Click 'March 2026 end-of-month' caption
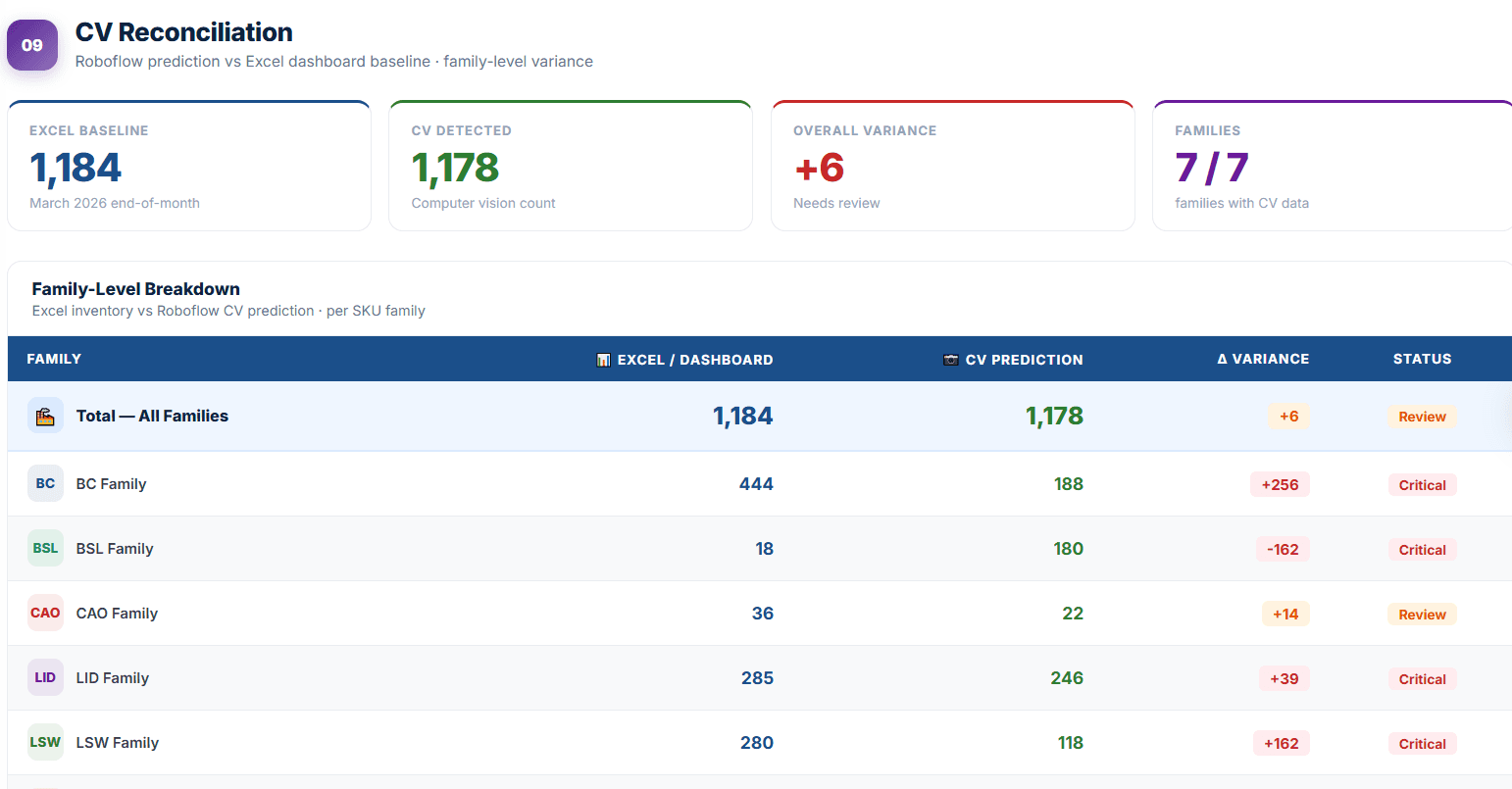Viewport: 1512px width, 789px height. [115, 203]
